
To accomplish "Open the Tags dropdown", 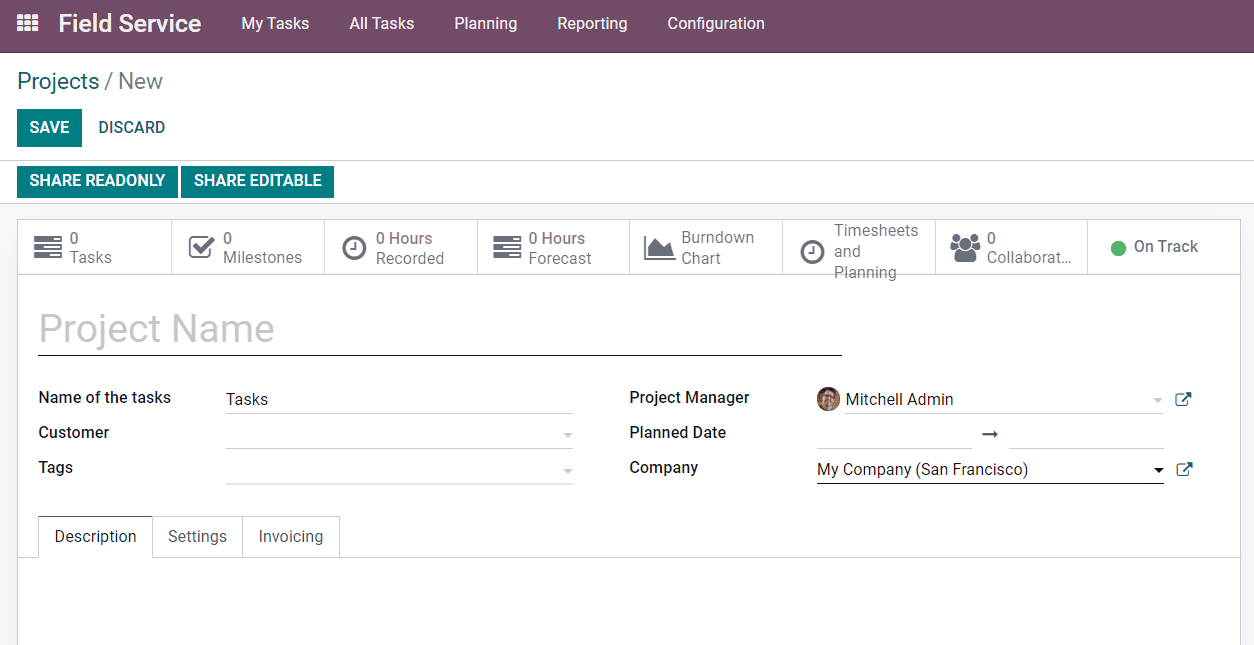I will pos(567,469).
